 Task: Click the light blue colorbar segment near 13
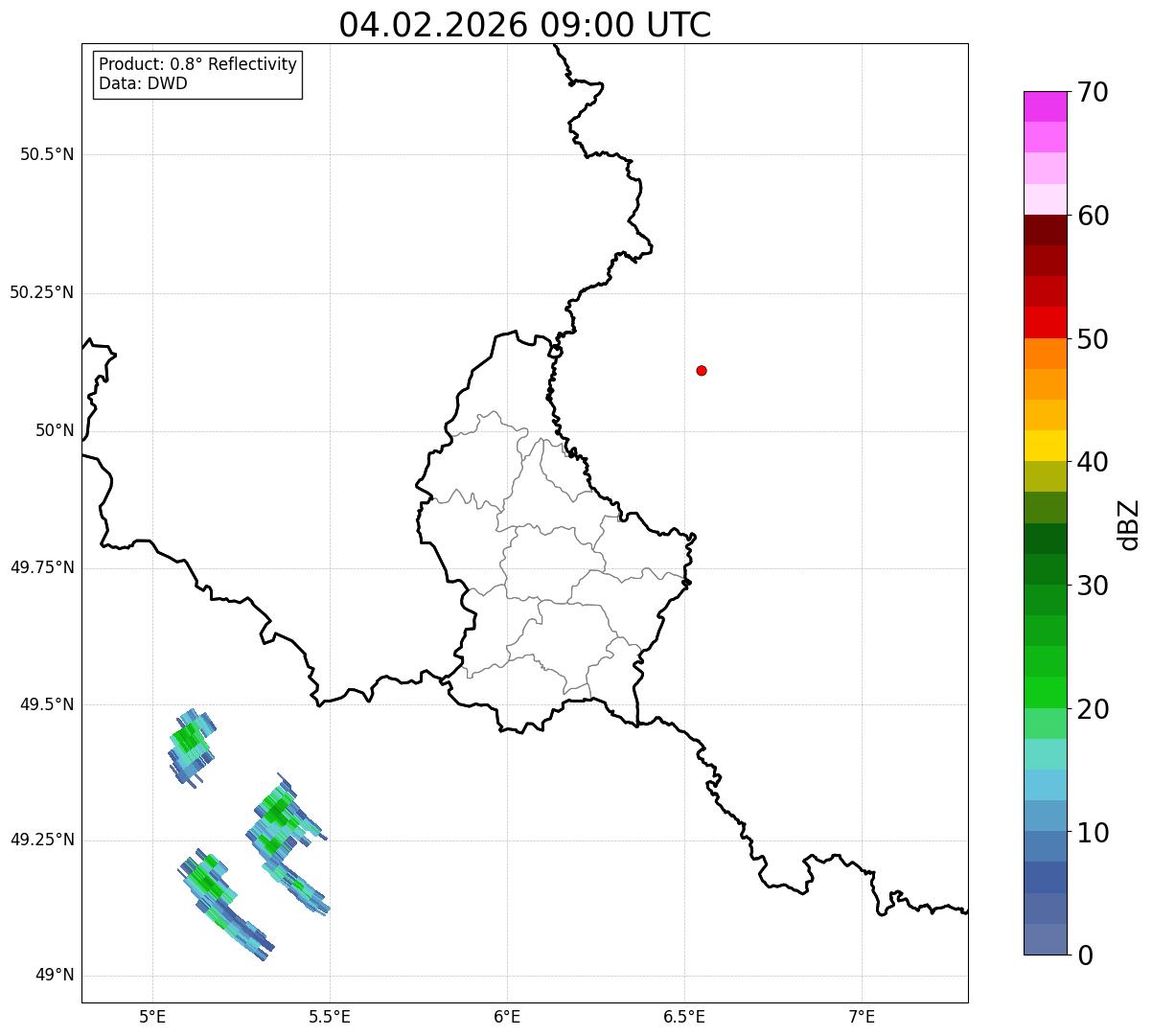(x=1045, y=785)
